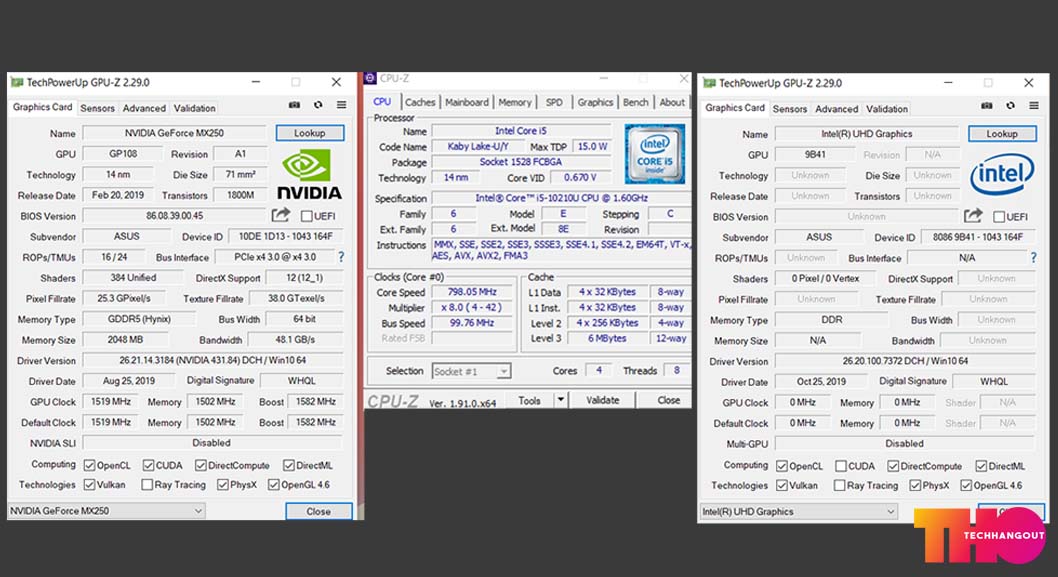1058x577 pixels.
Task: Click the NVIDIA logo in GPU-Z
Action: tap(309, 174)
